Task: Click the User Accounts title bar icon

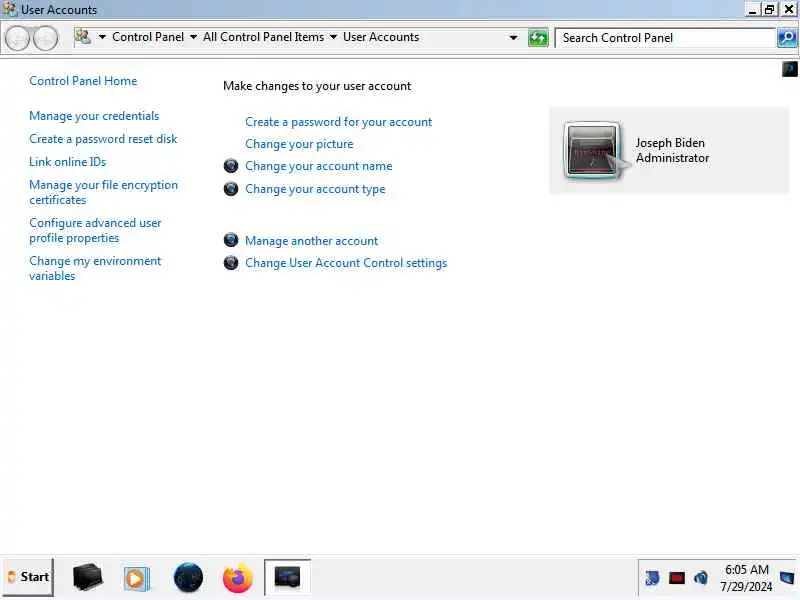Action: coord(9,9)
